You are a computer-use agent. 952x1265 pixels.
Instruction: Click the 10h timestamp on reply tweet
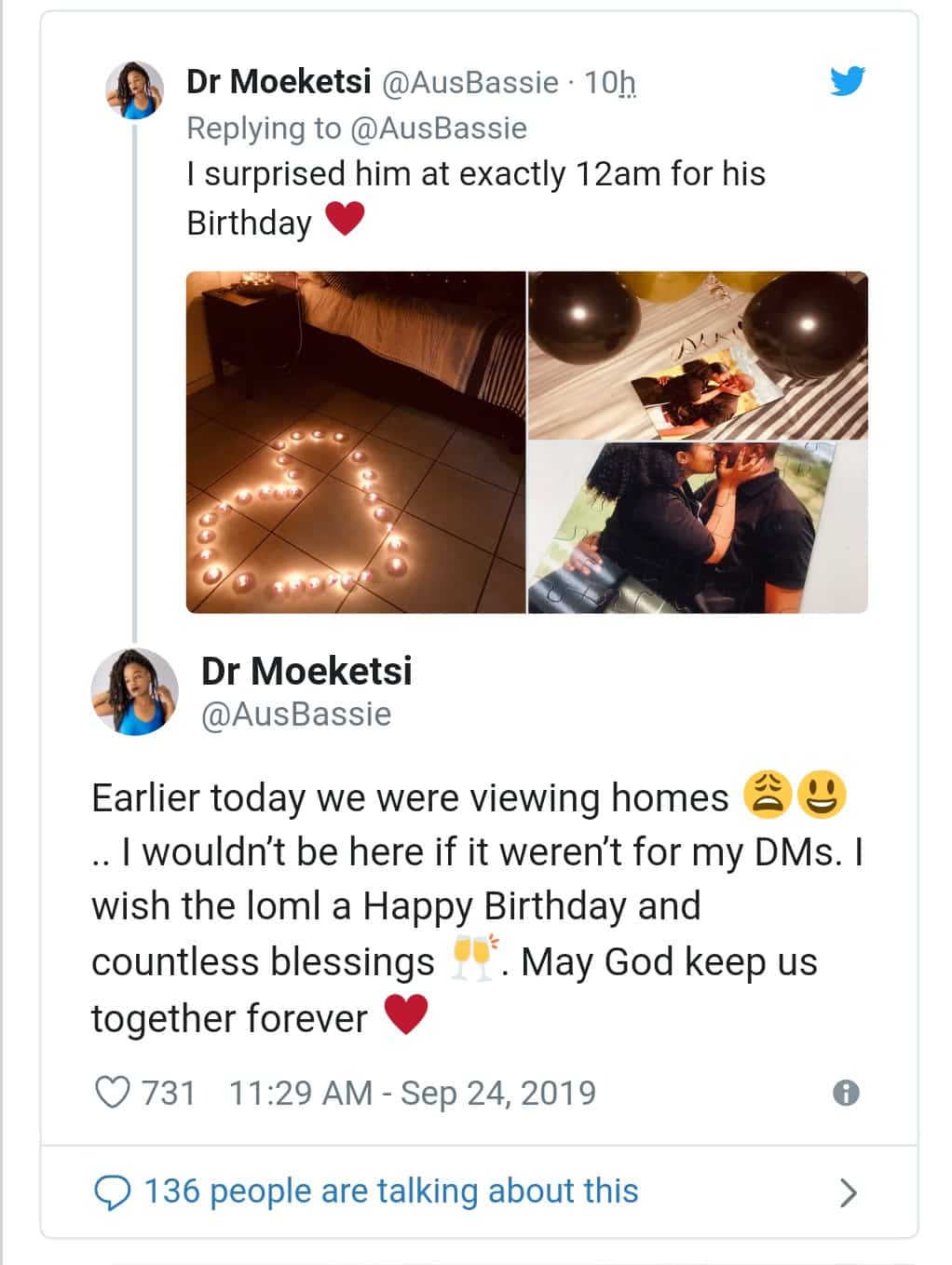609,82
